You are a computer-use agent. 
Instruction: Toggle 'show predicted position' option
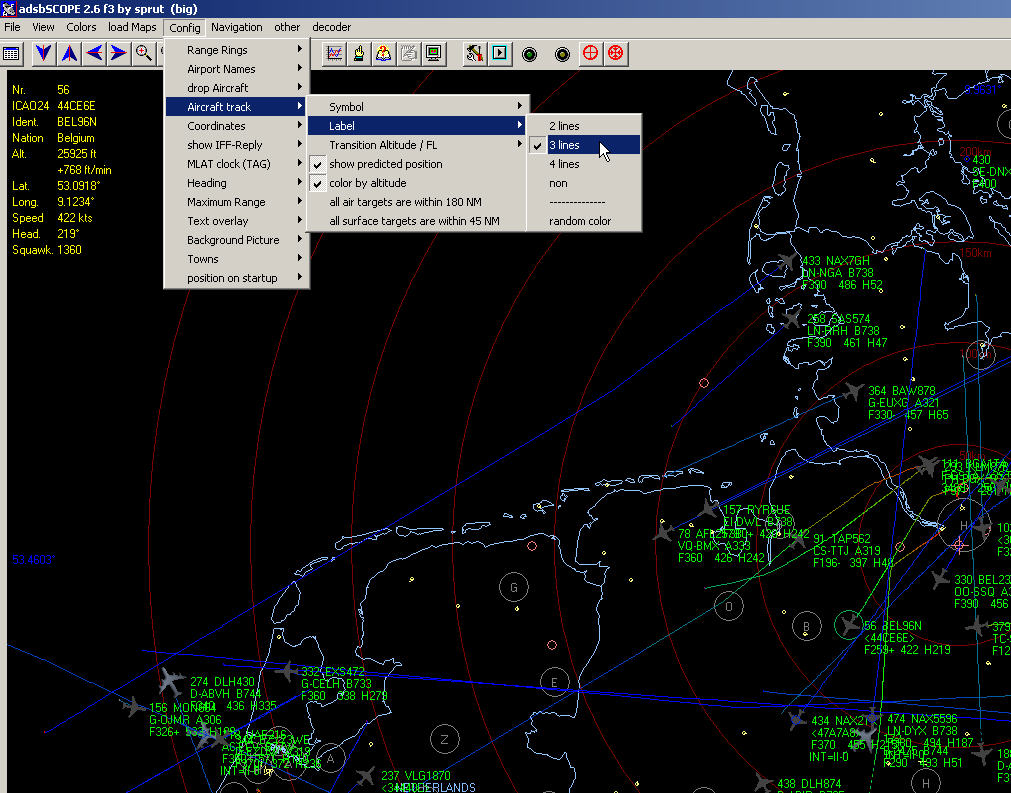(x=418, y=164)
